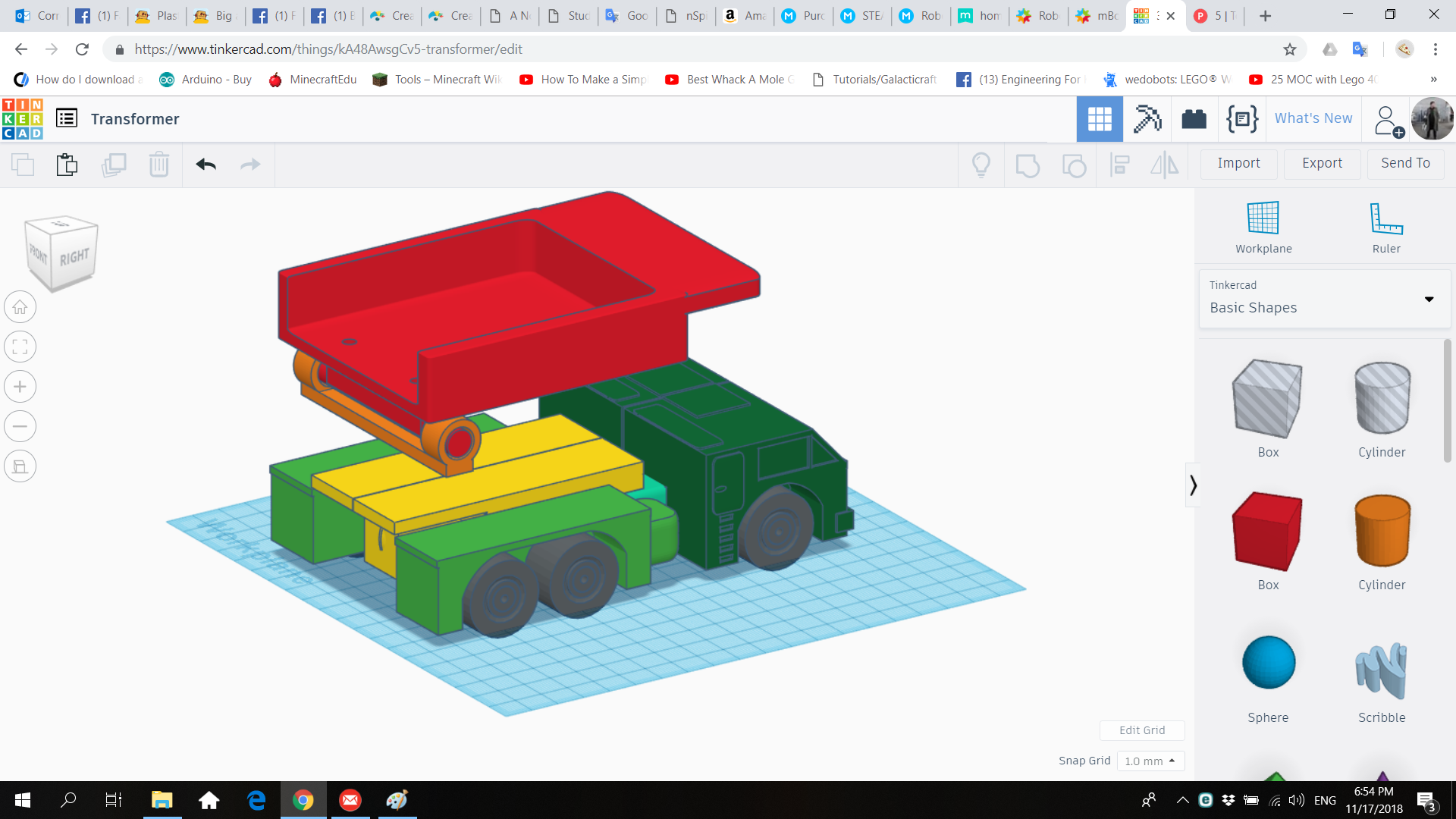
Task: Click the Zoom out minus icon
Action: point(20,426)
